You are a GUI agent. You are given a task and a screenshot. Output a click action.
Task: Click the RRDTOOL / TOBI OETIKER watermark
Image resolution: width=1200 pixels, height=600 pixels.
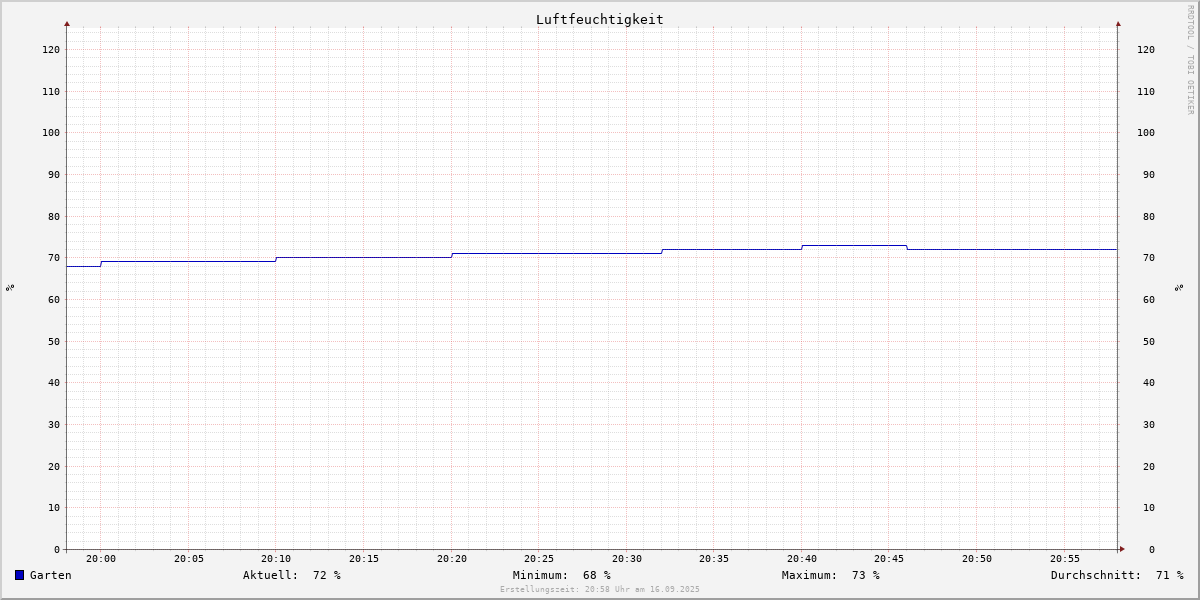tap(1190, 59)
